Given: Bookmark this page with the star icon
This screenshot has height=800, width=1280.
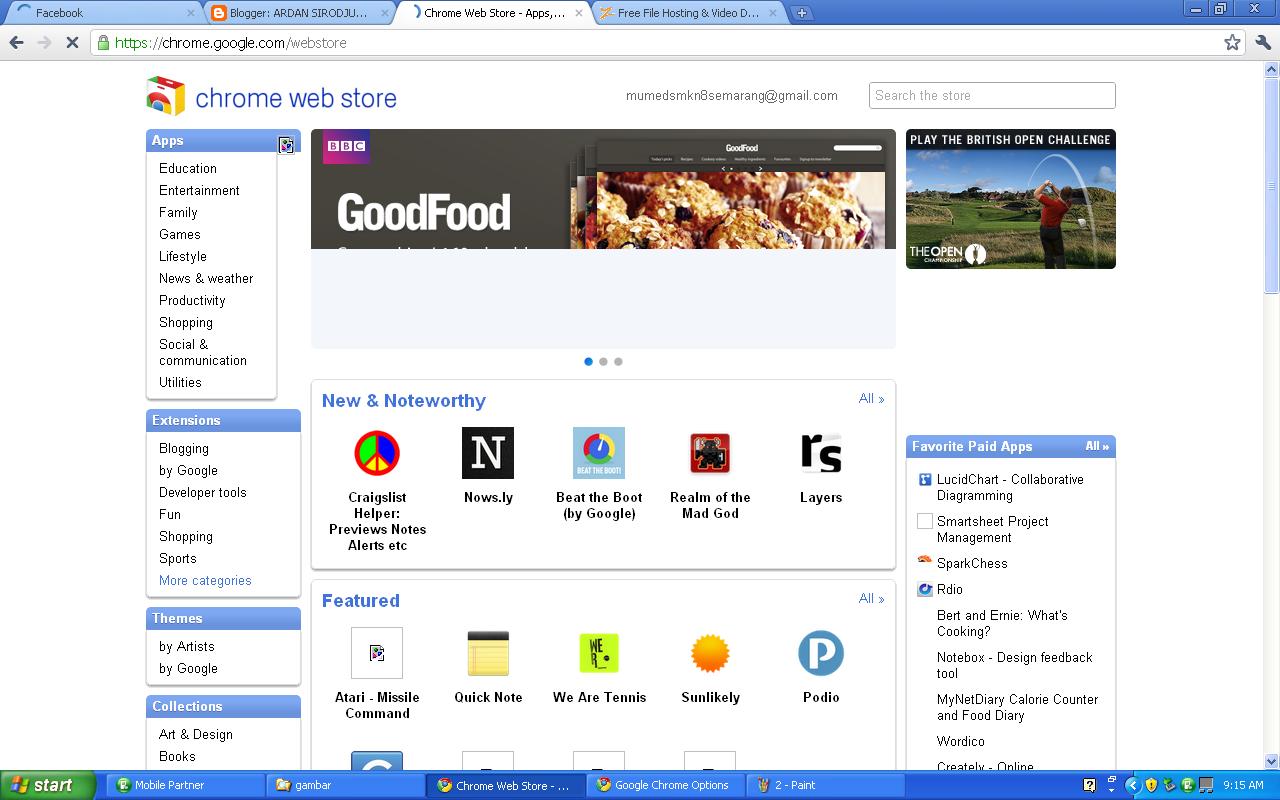Looking at the screenshot, I should (1232, 42).
